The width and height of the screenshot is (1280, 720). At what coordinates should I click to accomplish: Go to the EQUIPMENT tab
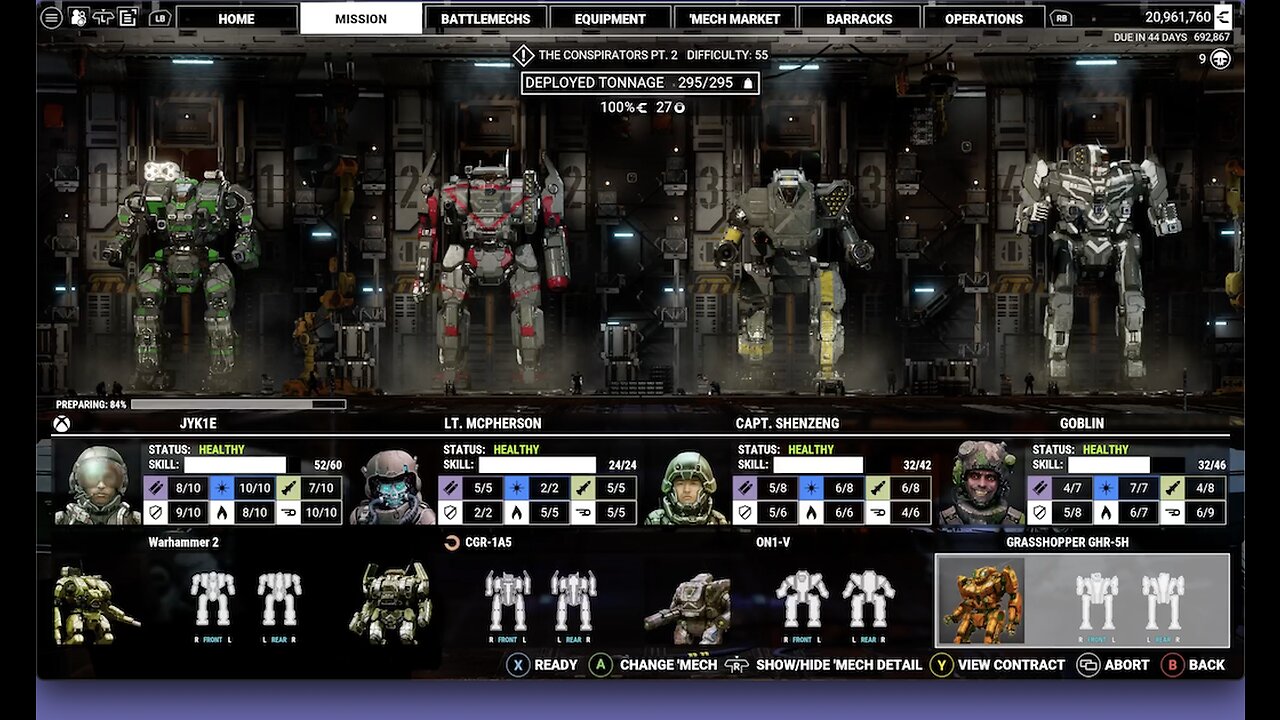tap(610, 19)
